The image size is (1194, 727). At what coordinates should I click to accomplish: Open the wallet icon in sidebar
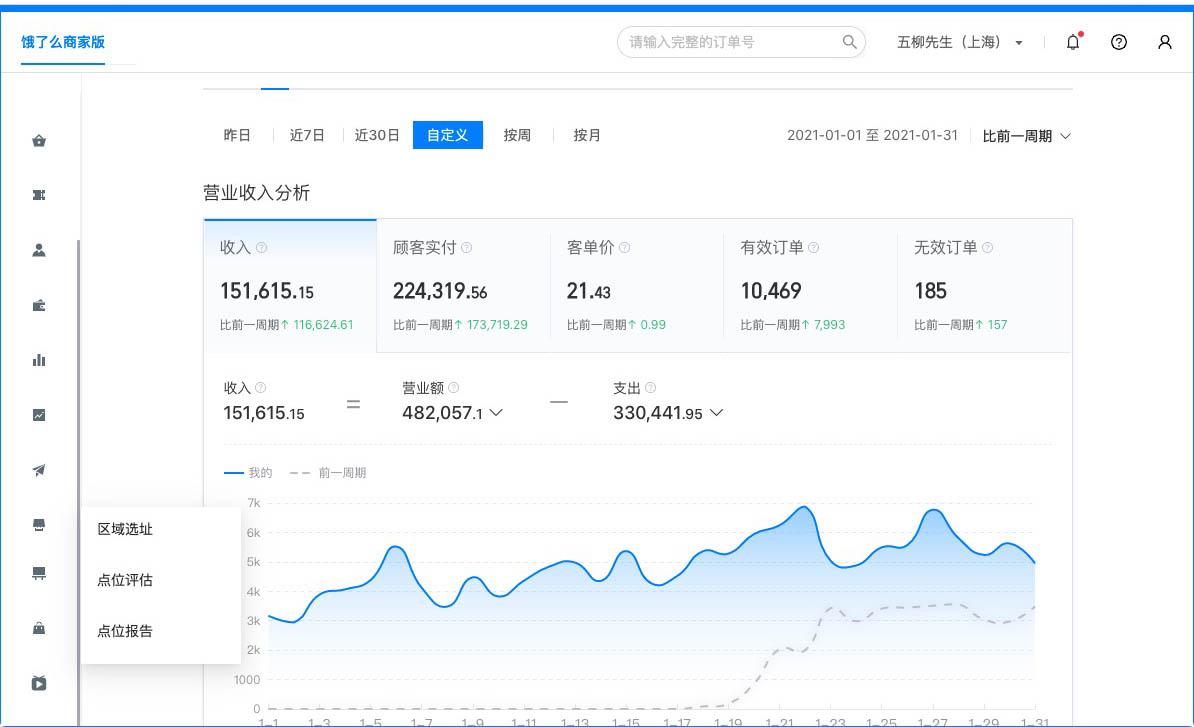pos(39,305)
